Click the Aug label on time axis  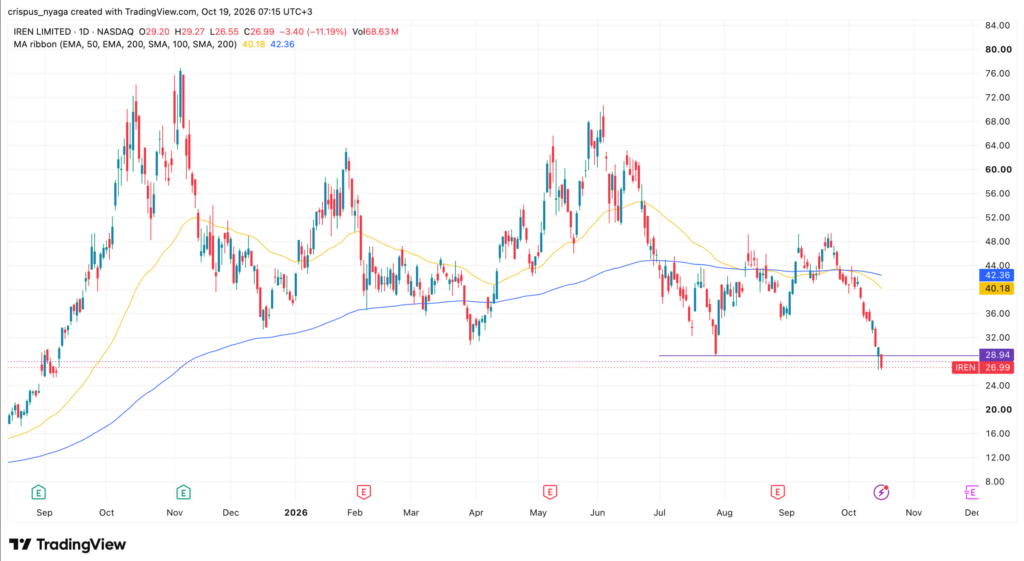(x=724, y=513)
